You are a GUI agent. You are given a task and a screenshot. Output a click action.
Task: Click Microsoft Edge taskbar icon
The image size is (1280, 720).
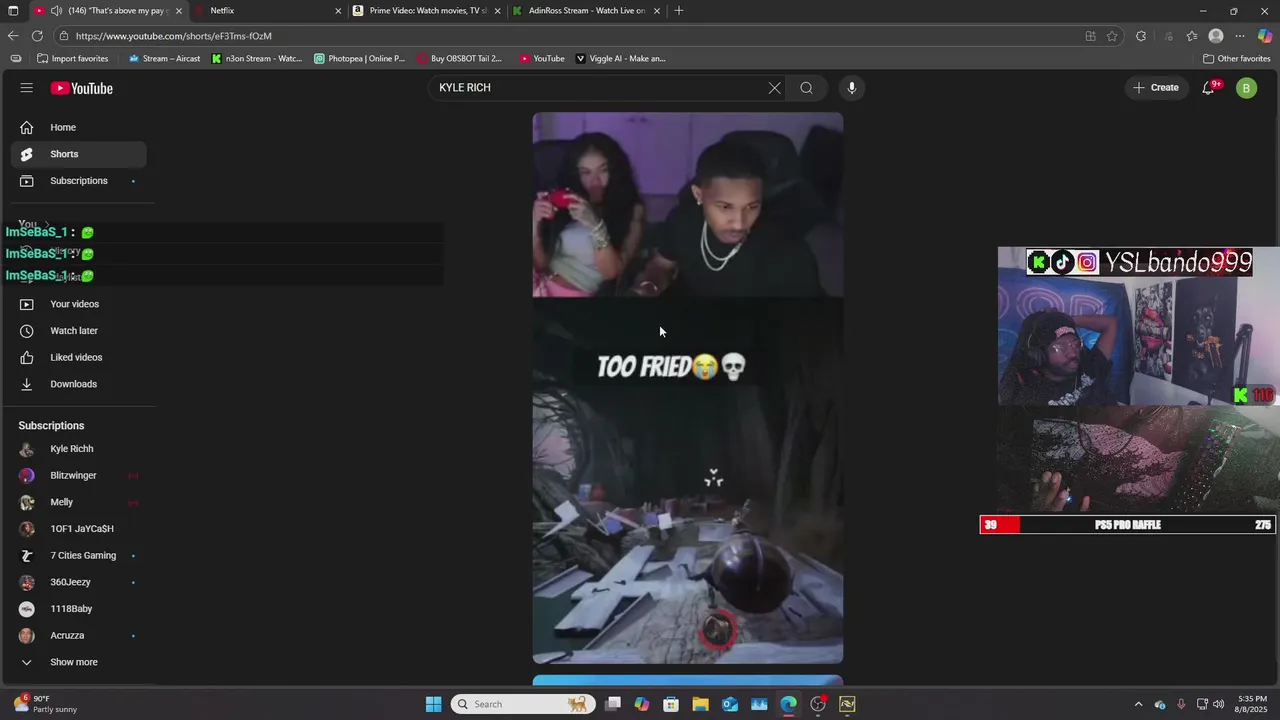(789, 704)
